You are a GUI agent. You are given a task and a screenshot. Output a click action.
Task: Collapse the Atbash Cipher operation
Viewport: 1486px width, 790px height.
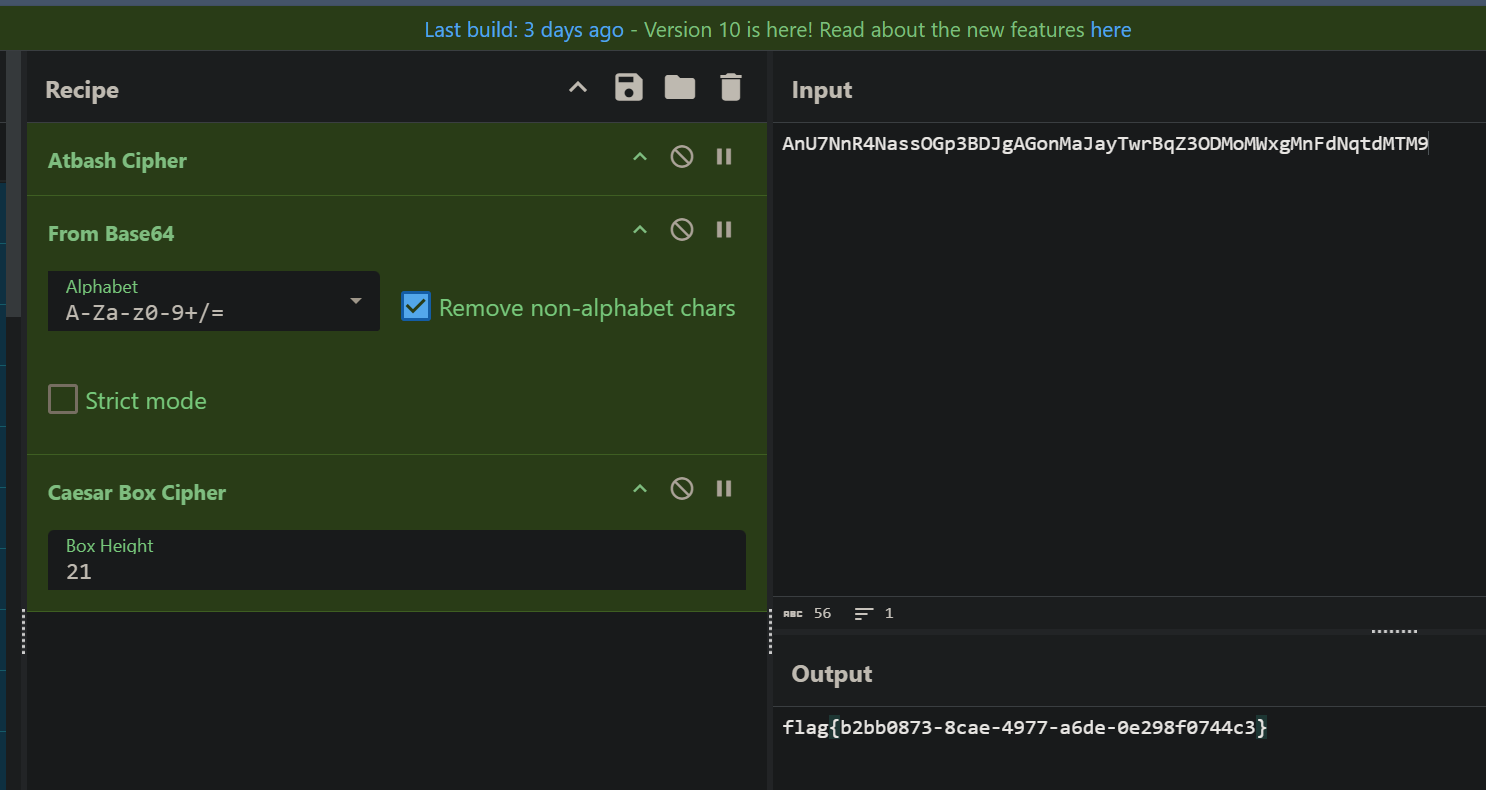pos(640,157)
